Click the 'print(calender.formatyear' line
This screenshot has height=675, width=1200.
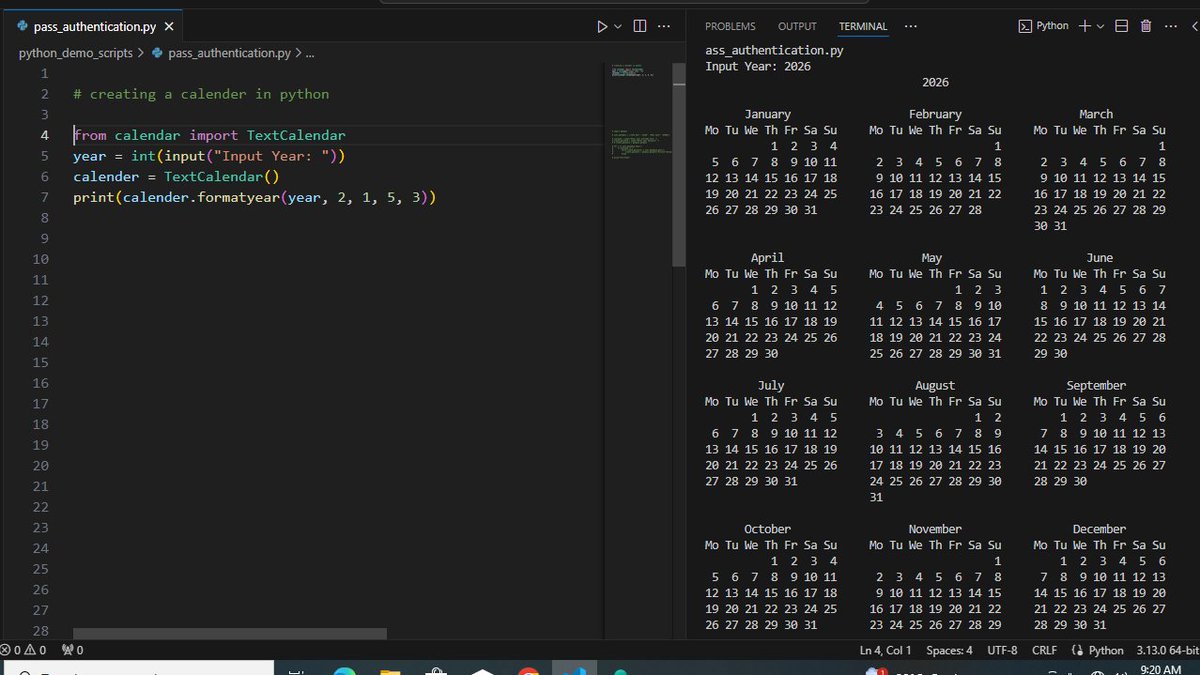pos(255,197)
